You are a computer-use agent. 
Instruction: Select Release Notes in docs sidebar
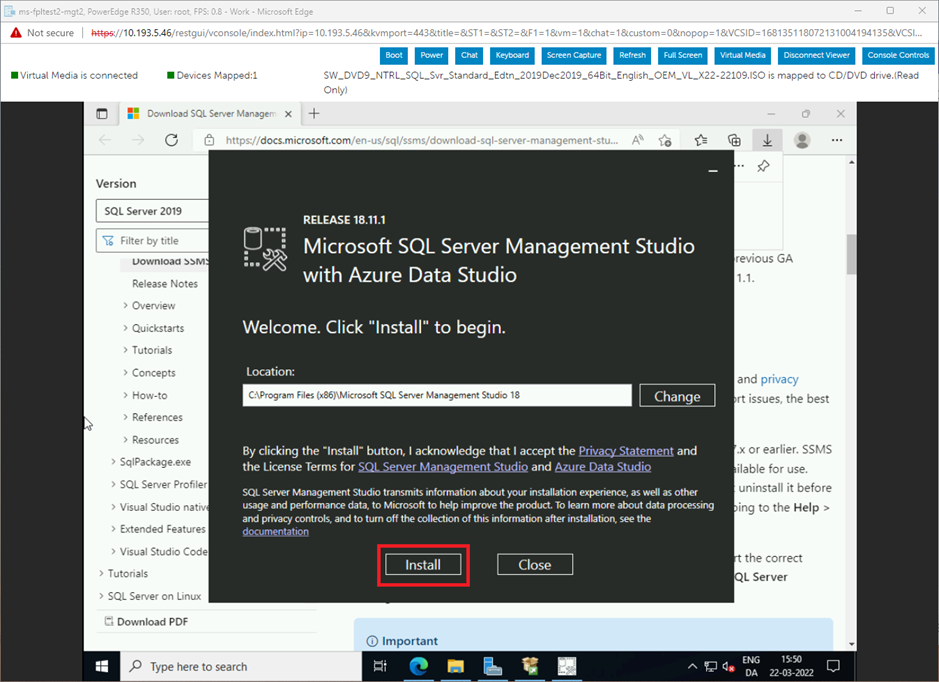pos(165,284)
